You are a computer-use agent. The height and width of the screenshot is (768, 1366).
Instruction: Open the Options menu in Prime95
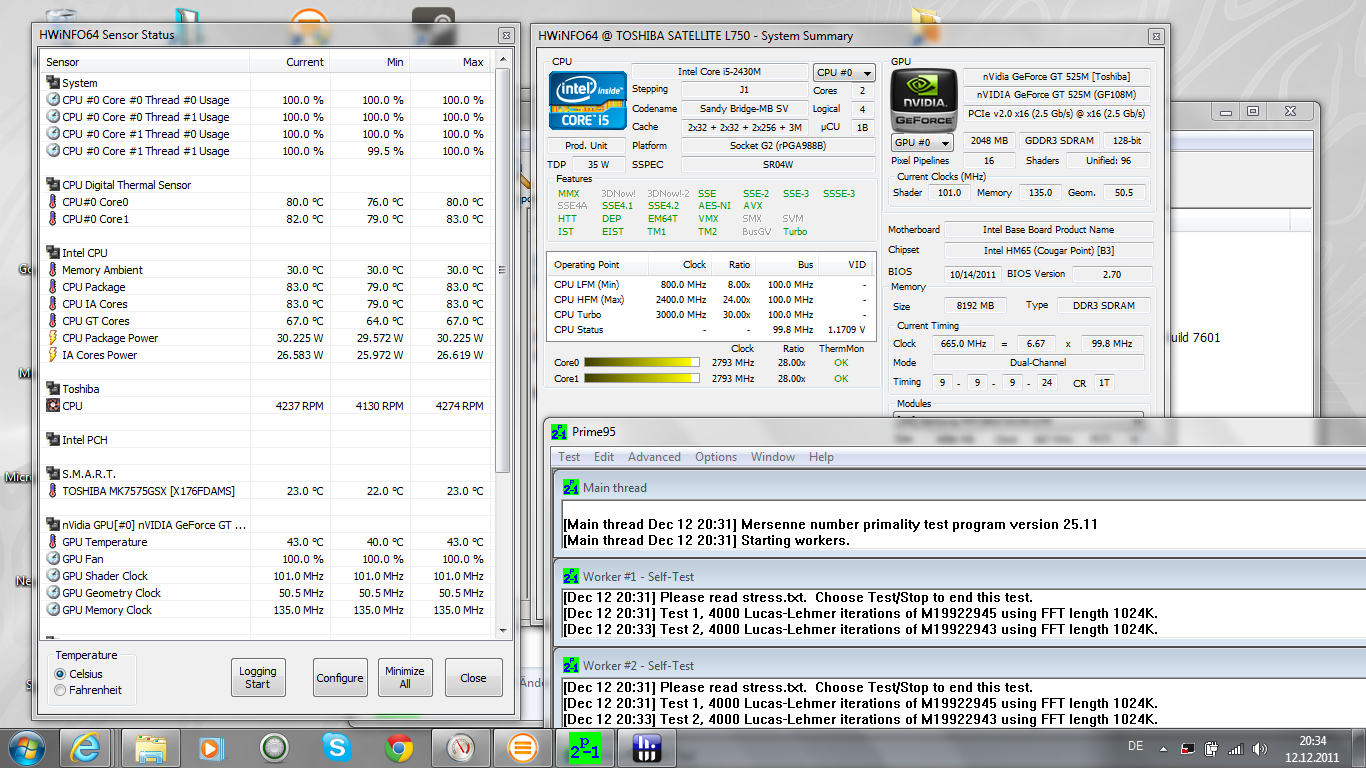(716, 457)
